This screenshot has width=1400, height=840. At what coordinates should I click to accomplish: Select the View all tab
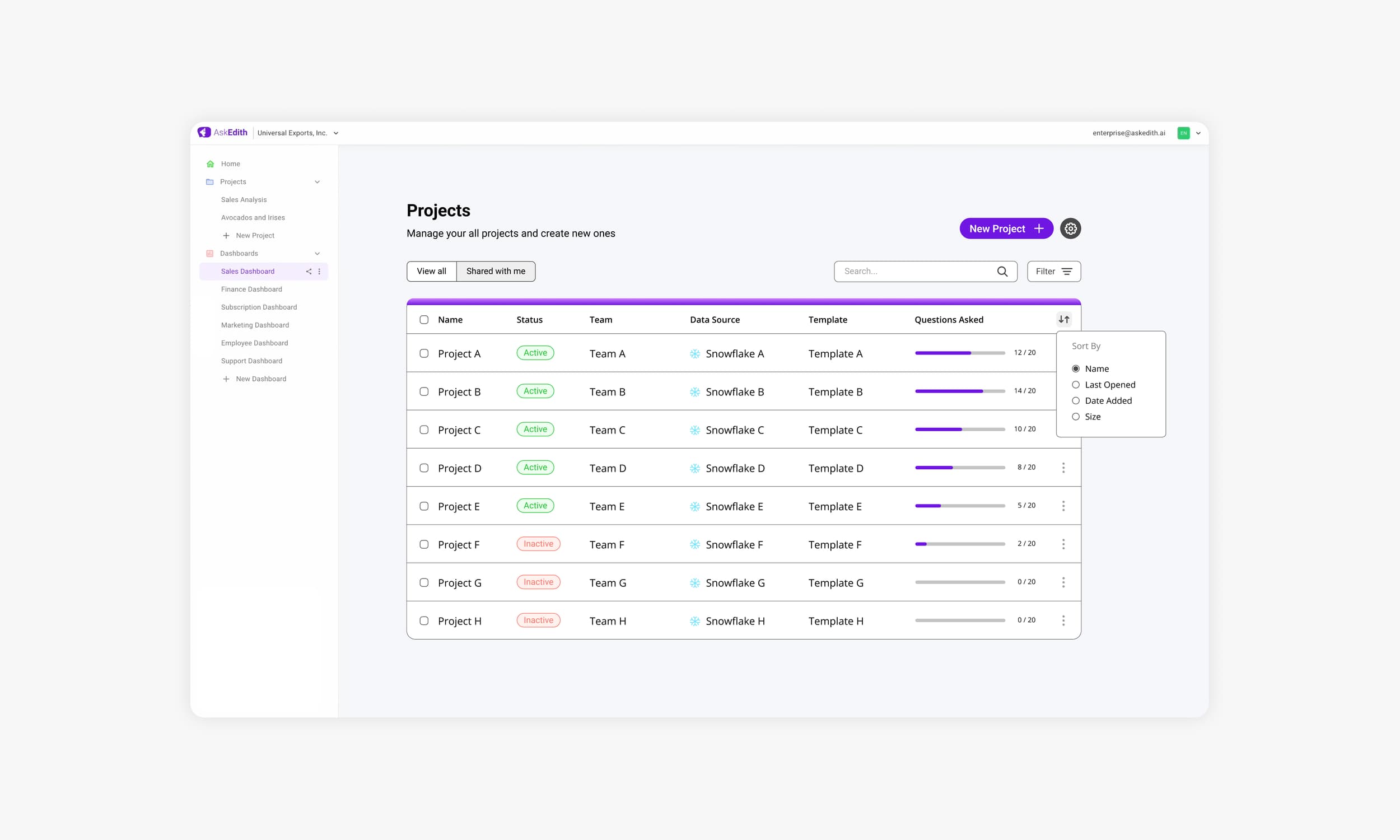click(431, 271)
